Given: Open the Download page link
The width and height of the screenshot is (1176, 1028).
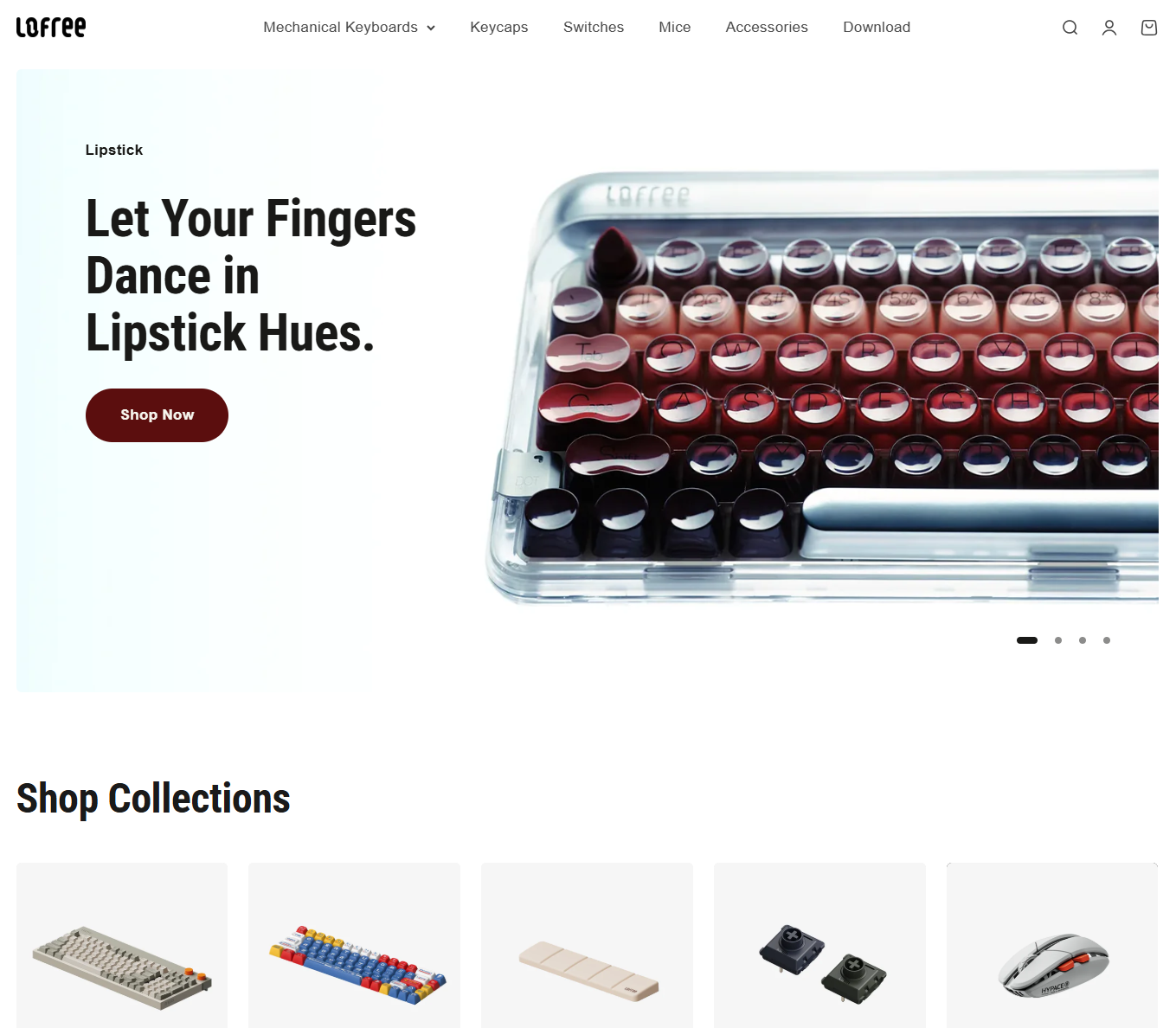Looking at the screenshot, I should click(x=877, y=27).
